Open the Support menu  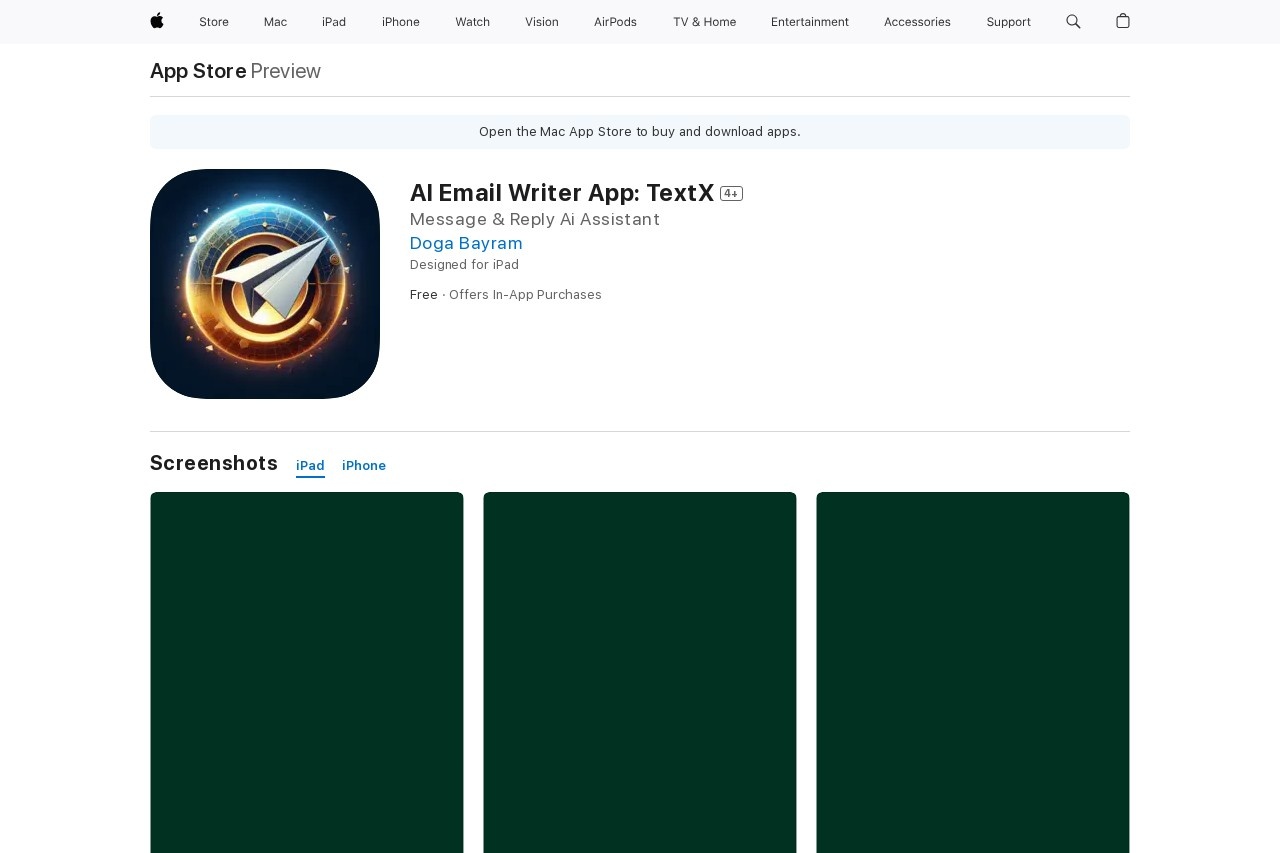[x=1008, y=22]
